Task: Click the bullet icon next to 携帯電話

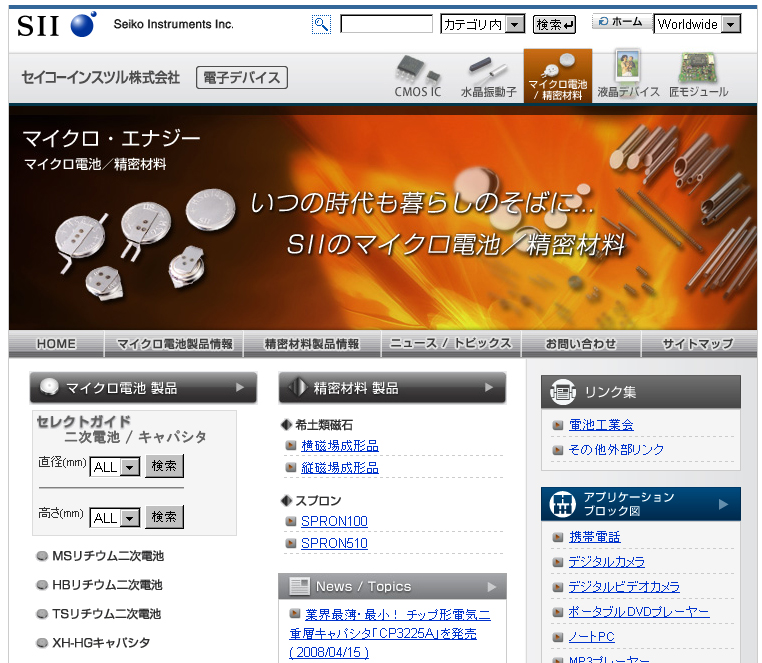Action: (x=558, y=537)
